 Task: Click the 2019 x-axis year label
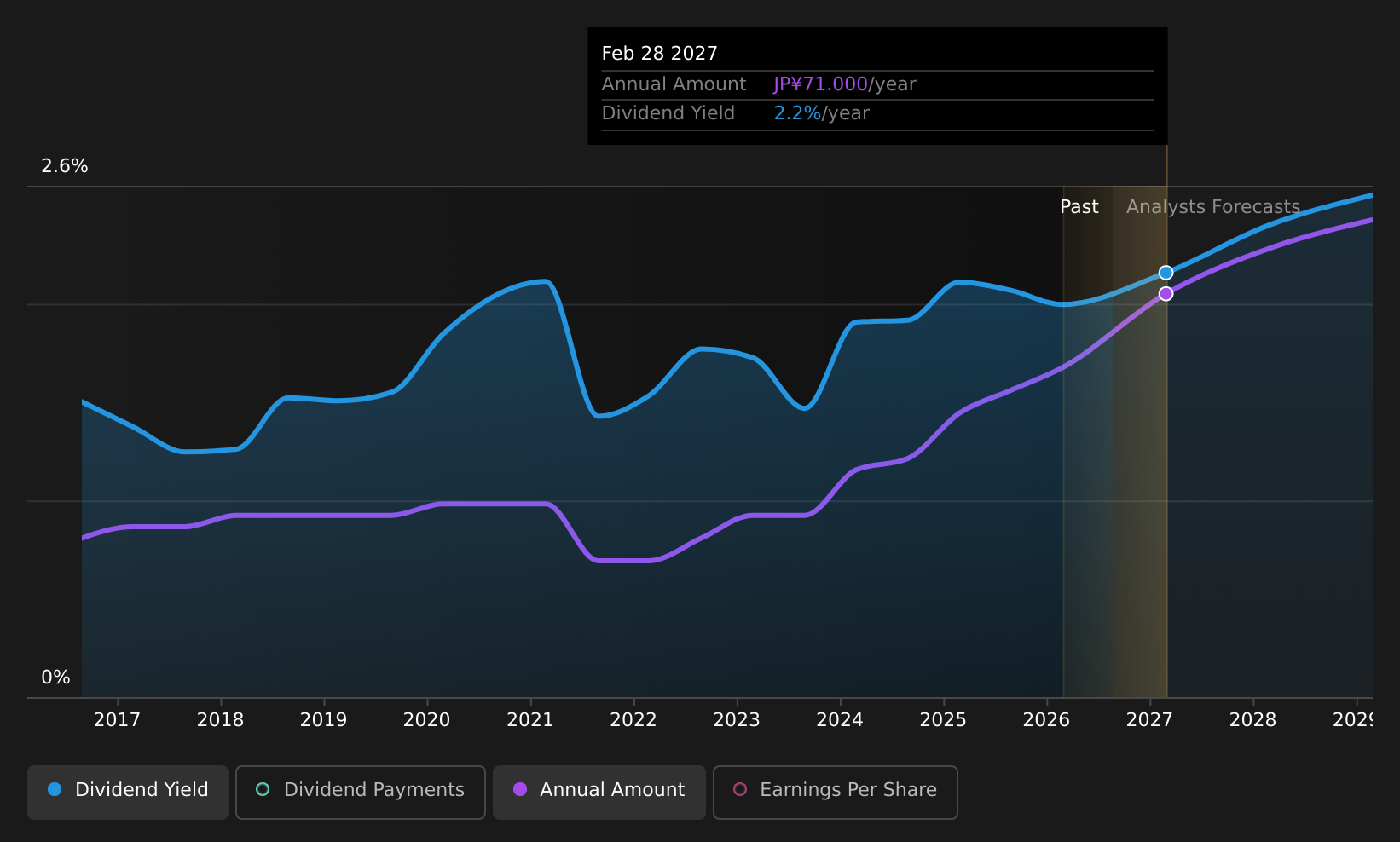(323, 720)
